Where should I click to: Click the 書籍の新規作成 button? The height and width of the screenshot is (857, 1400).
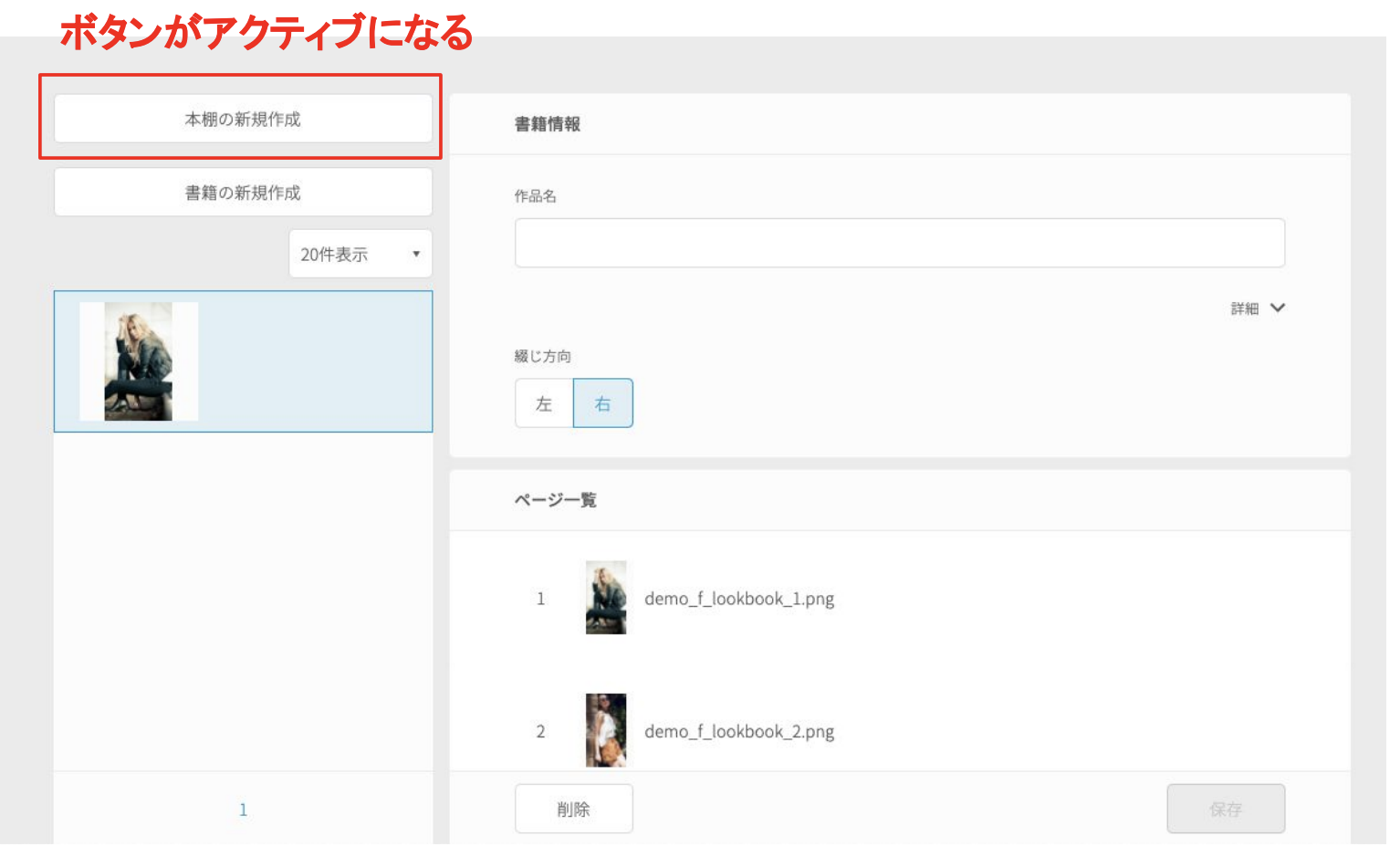tap(243, 193)
